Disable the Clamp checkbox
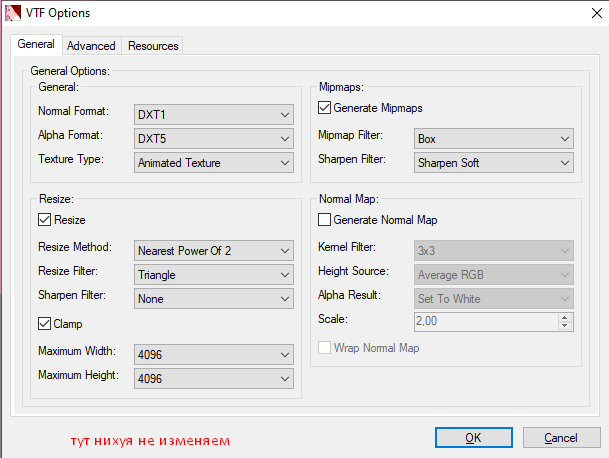The height and width of the screenshot is (458, 609). coord(44,324)
